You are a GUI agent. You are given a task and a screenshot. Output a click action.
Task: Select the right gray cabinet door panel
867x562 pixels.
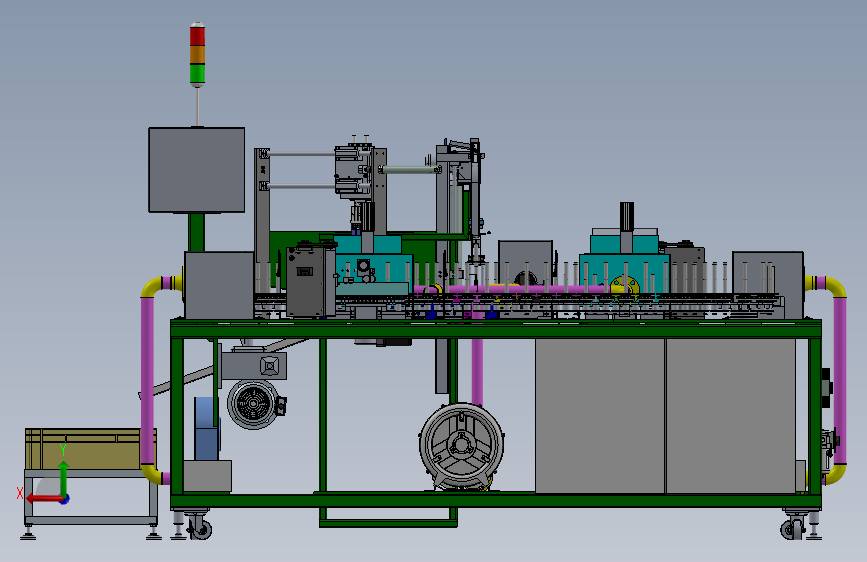click(x=731, y=416)
